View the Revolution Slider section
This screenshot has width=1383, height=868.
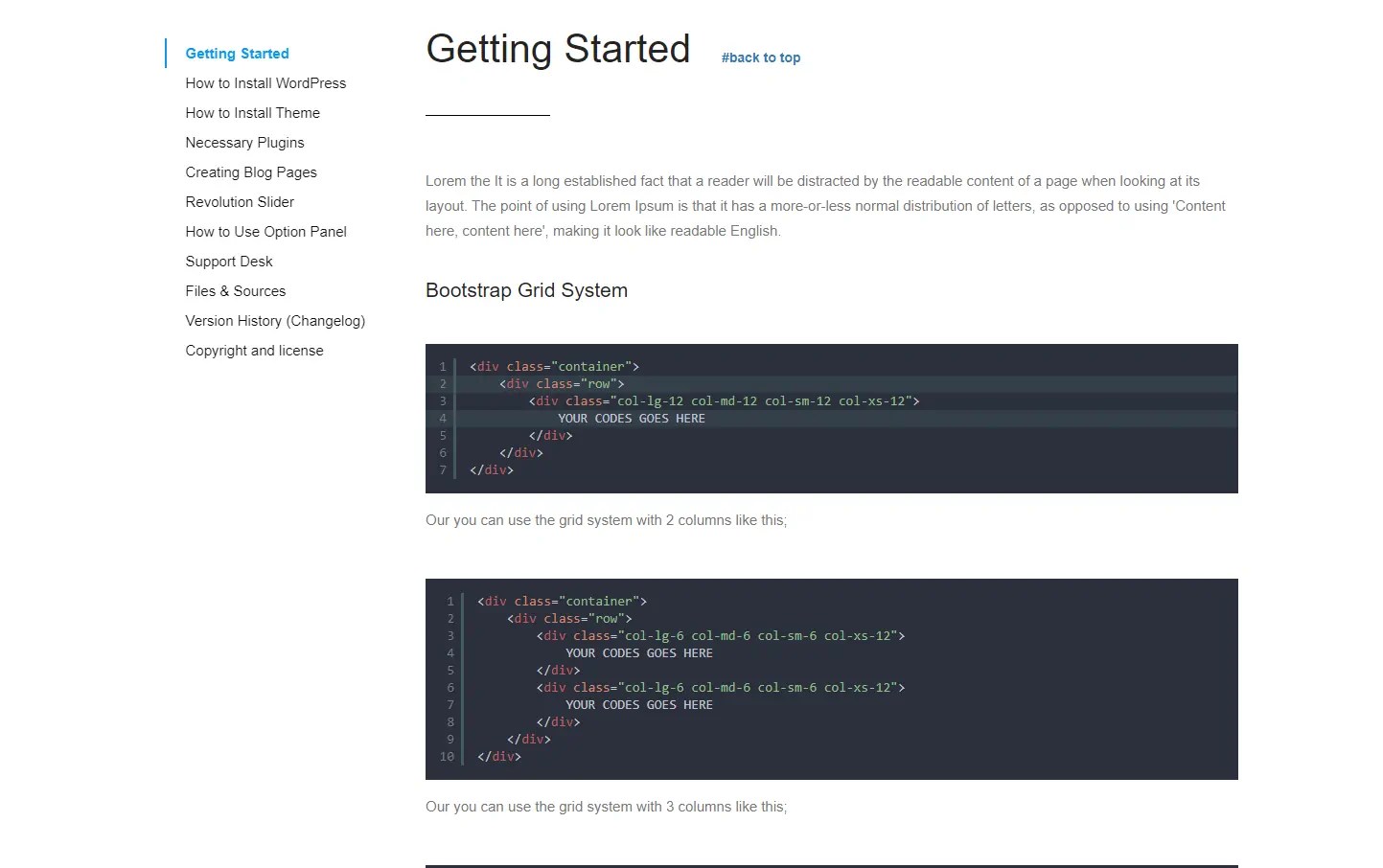tap(240, 202)
